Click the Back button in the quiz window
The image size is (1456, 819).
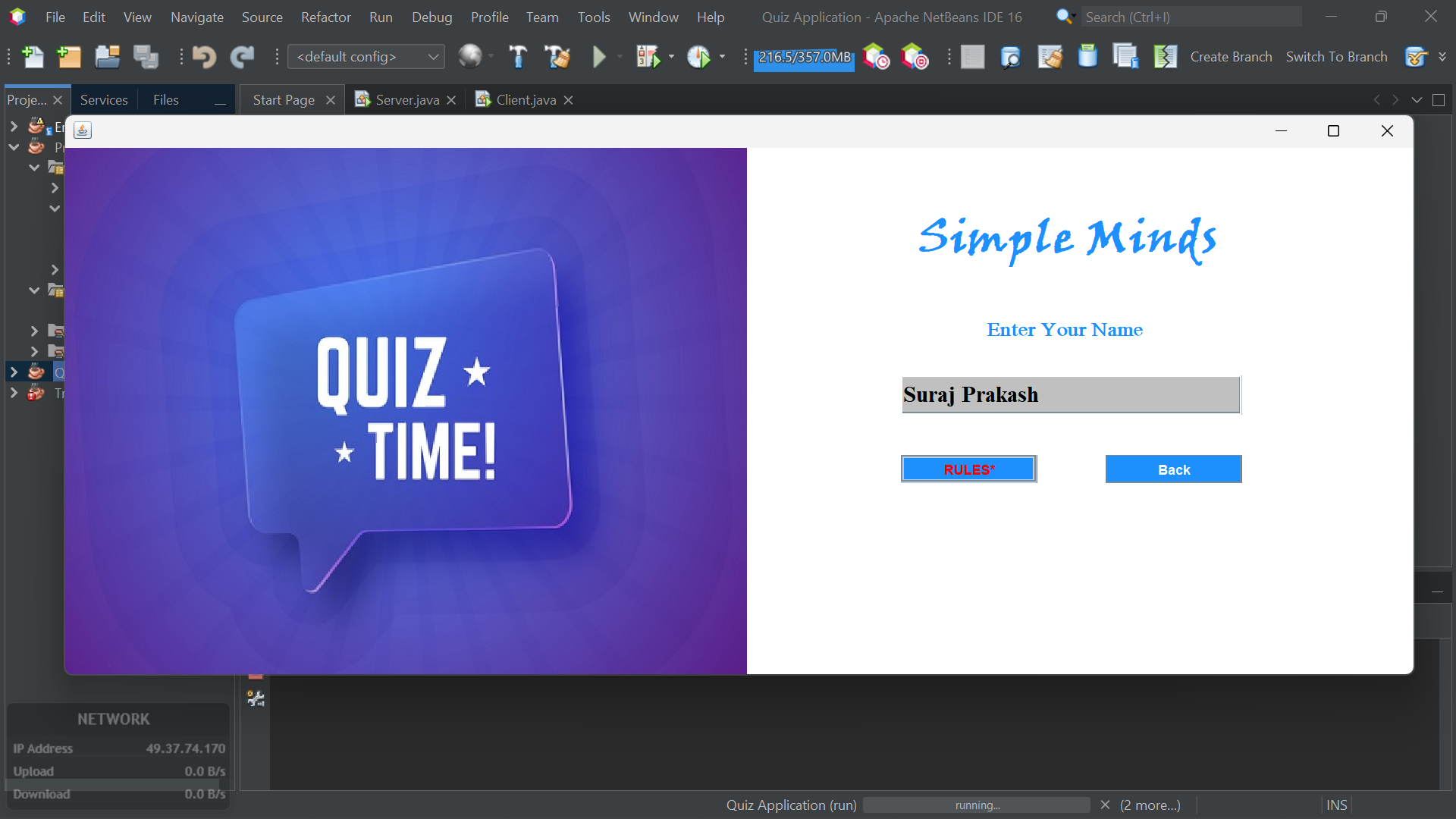1173,469
